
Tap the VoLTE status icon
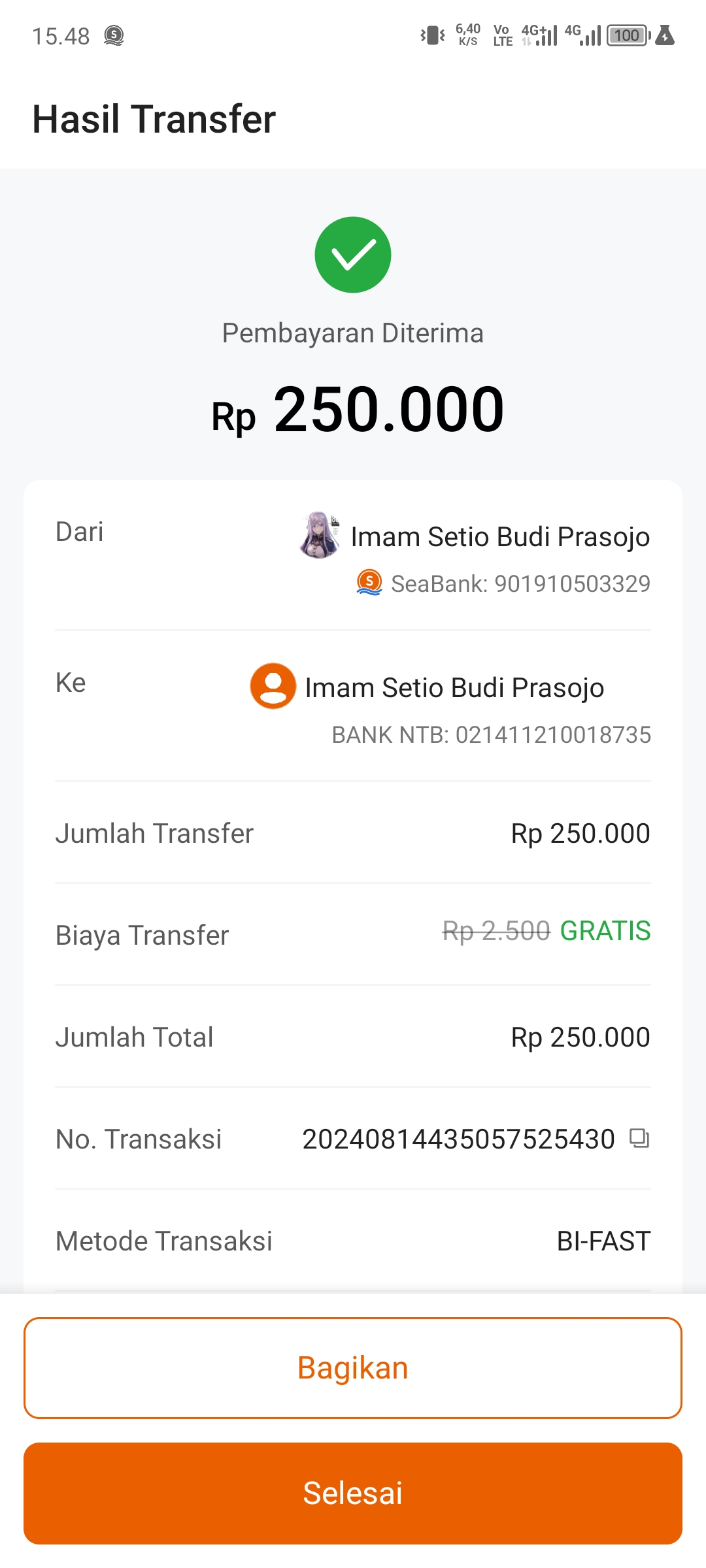502,35
